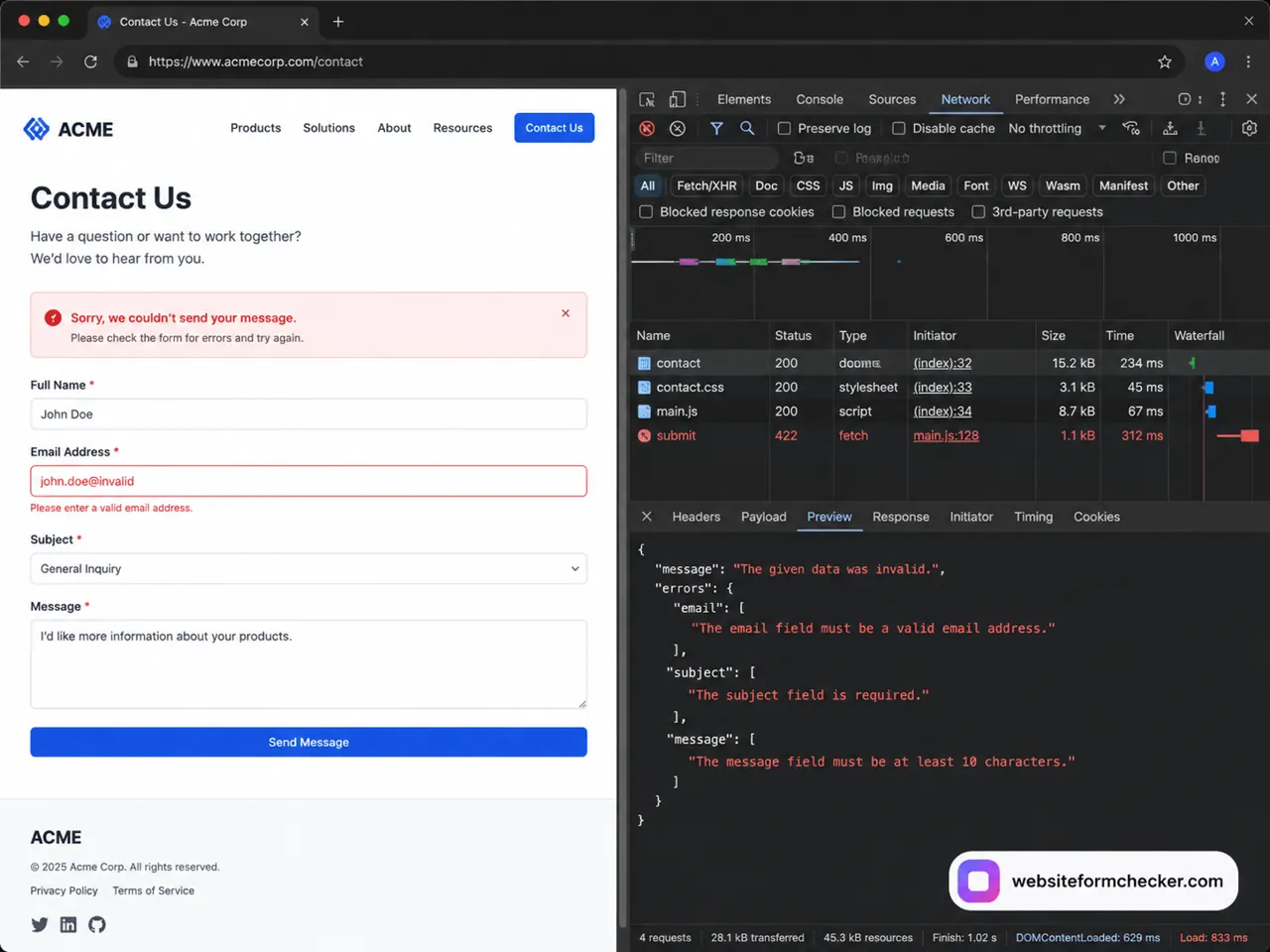Screen dimensions: 1270x952
Task: Toggle the checkbox at right end of filter row
Action: (x=1170, y=158)
